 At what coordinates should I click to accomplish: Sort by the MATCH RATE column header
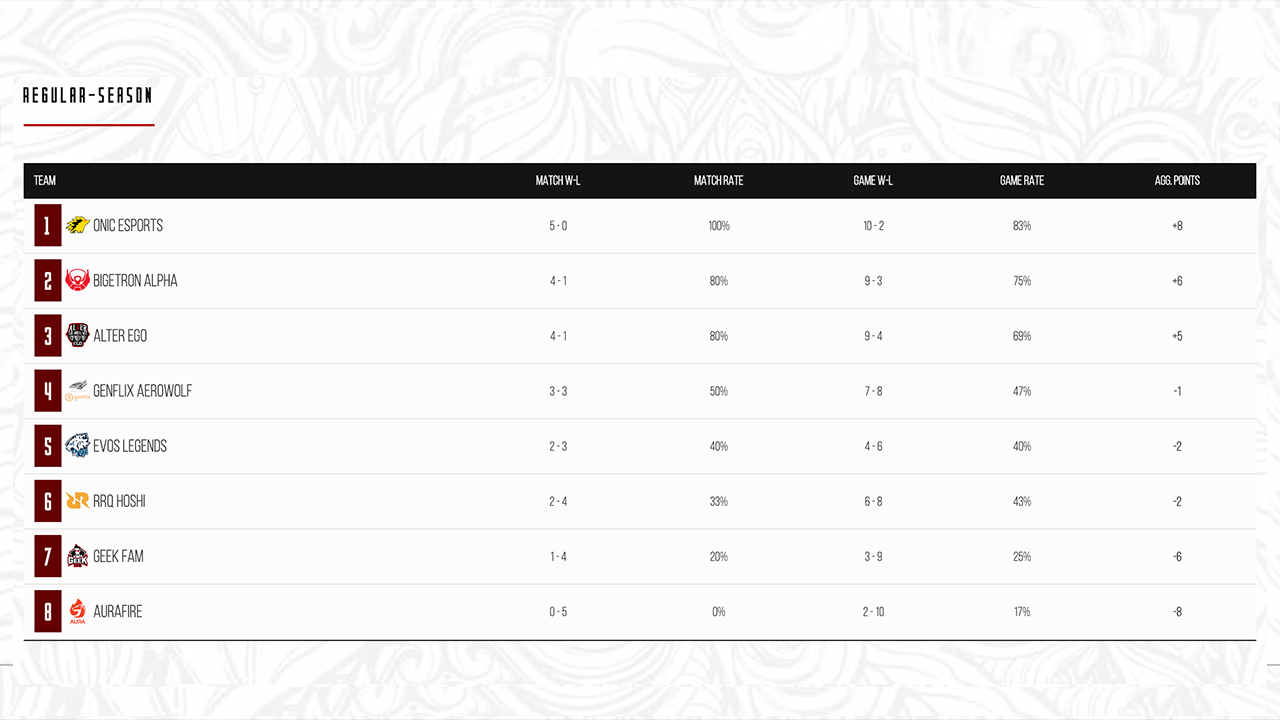[x=719, y=181]
